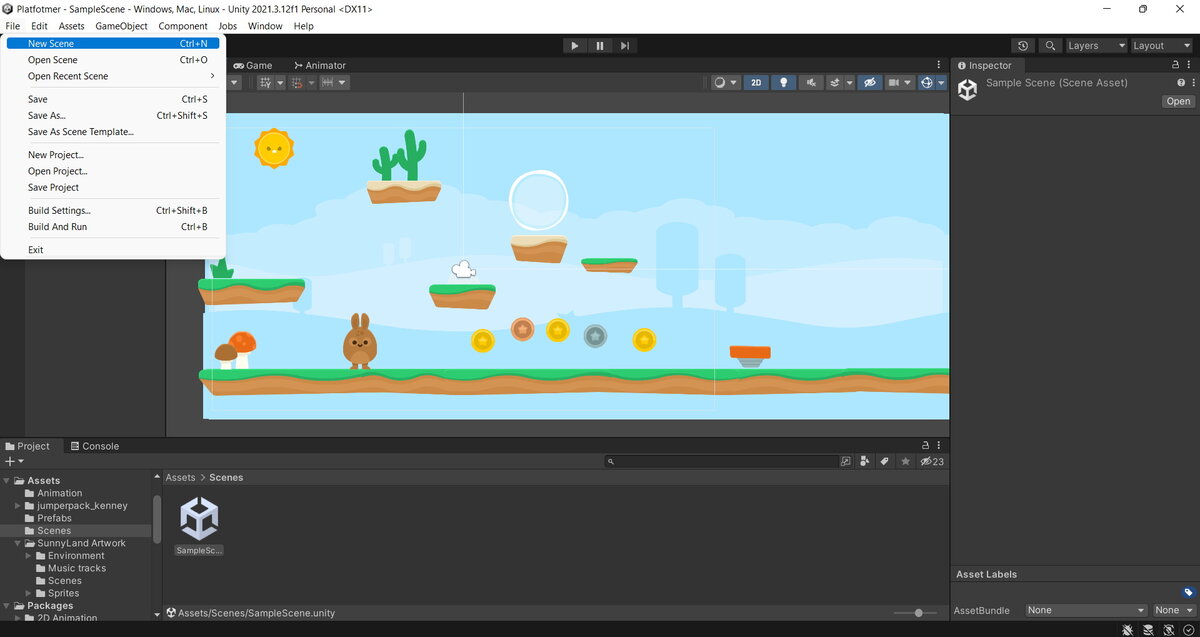This screenshot has height=637, width=1200.
Task: Collapse the Assets folder arrow
Action: [x=7, y=481]
